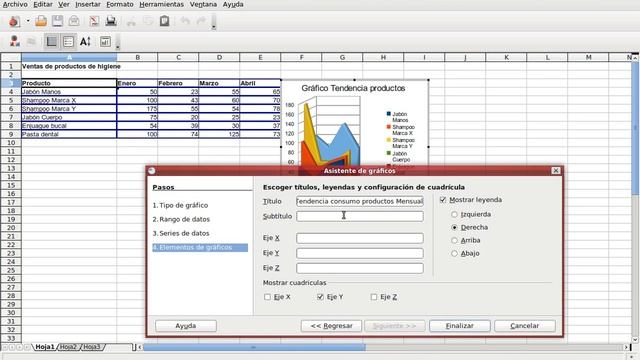Uncheck the Mostrar leyenda checkbox
This screenshot has width=640, height=360.
click(x=443, y=200)
